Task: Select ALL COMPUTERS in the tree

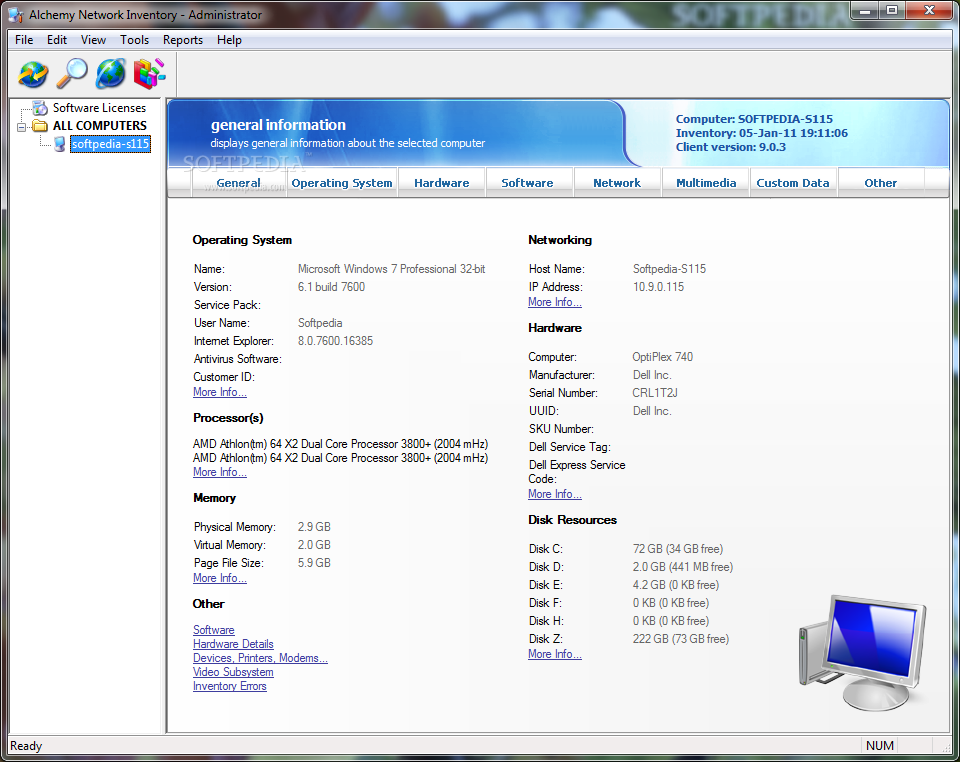Action: (x=100, y=126)
